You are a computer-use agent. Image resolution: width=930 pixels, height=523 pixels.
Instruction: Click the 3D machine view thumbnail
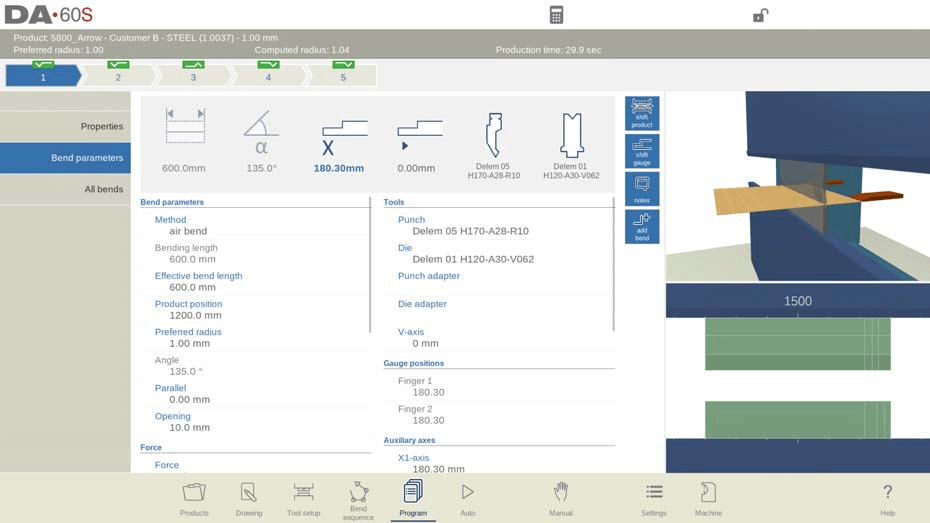798,186
